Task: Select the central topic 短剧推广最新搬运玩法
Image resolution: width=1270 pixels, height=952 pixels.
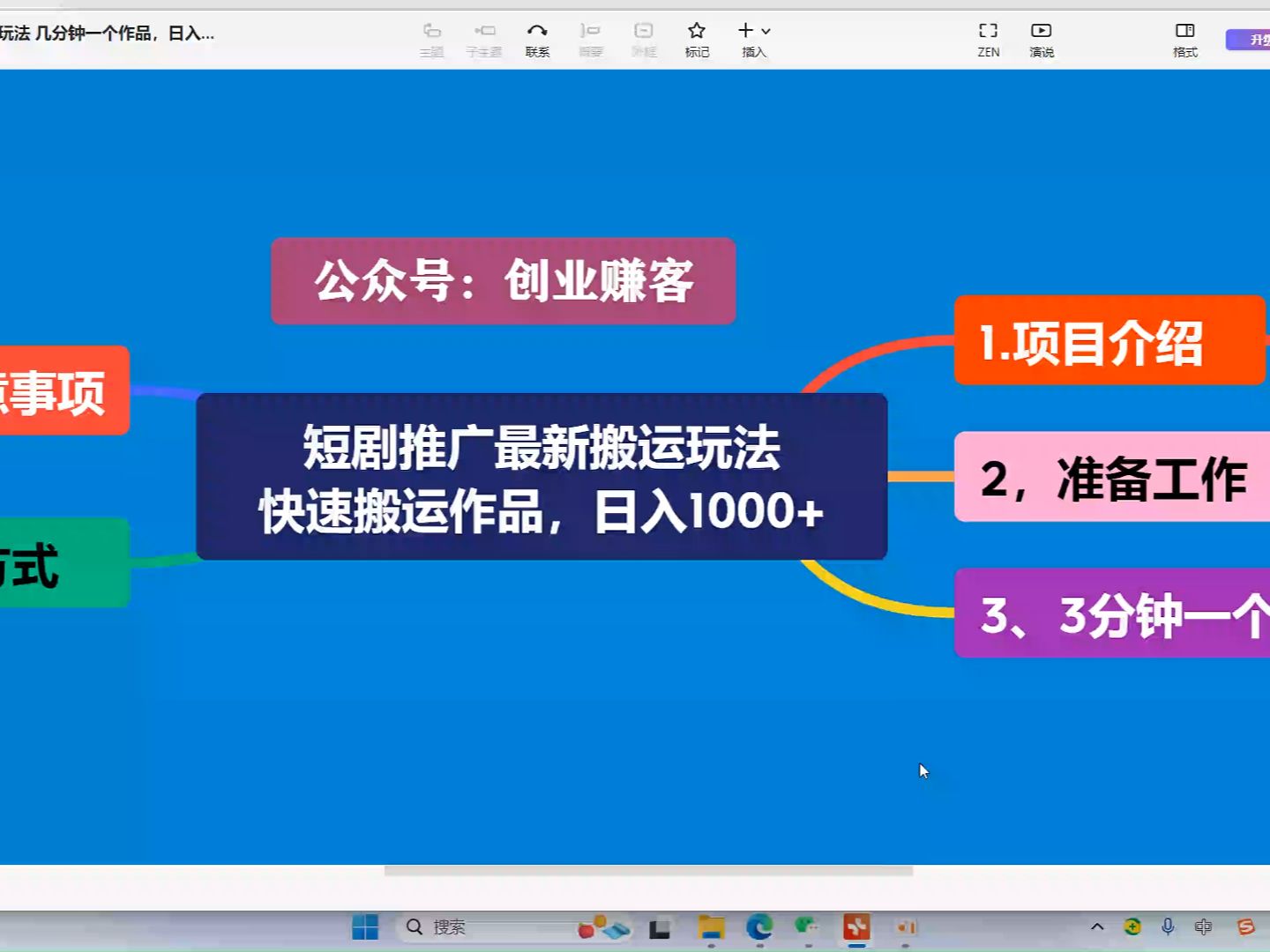Action: click(542, 477)
